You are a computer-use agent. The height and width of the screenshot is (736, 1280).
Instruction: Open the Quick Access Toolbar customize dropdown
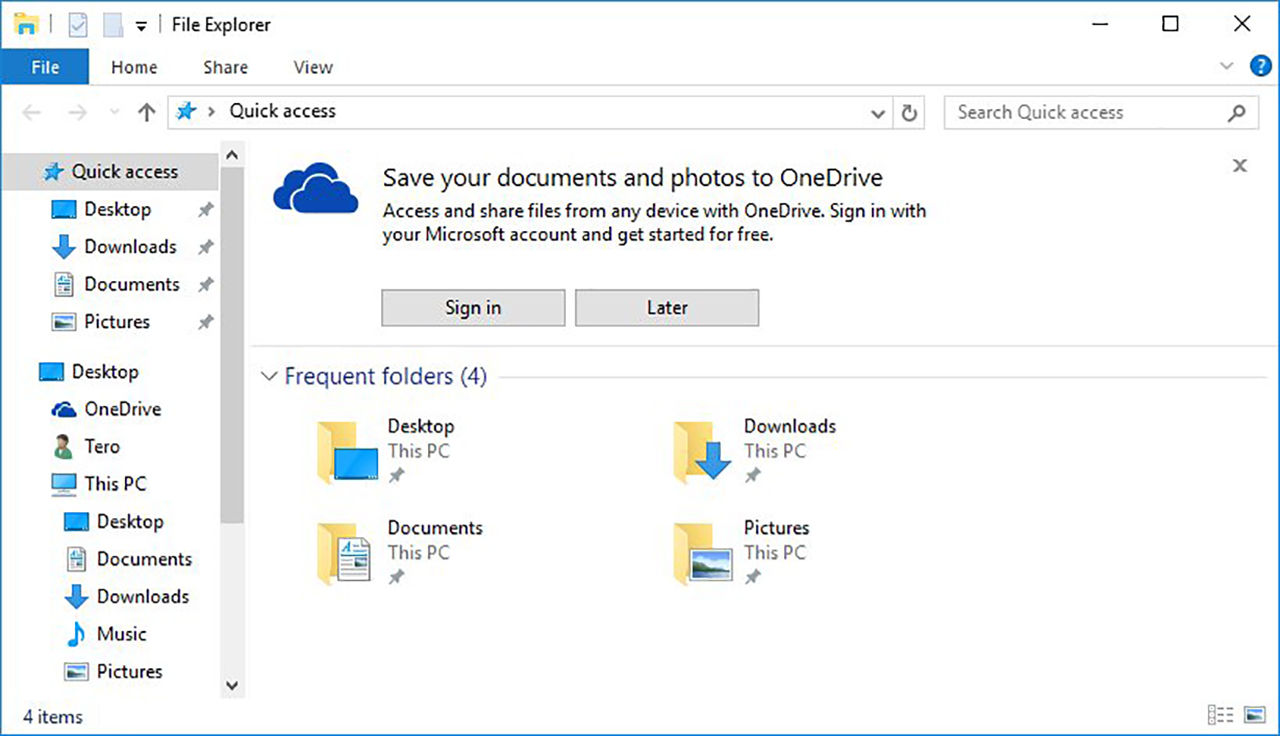tap(141, 26)
